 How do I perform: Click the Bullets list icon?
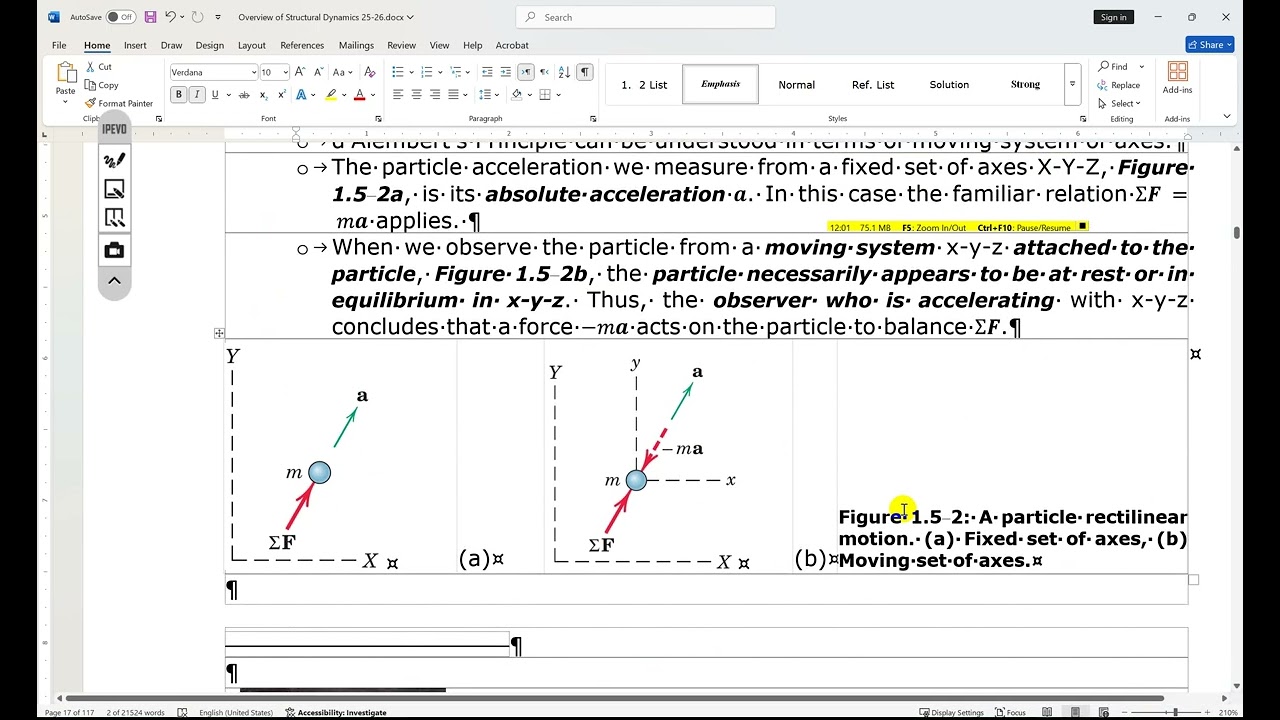[x=397, y=72]
